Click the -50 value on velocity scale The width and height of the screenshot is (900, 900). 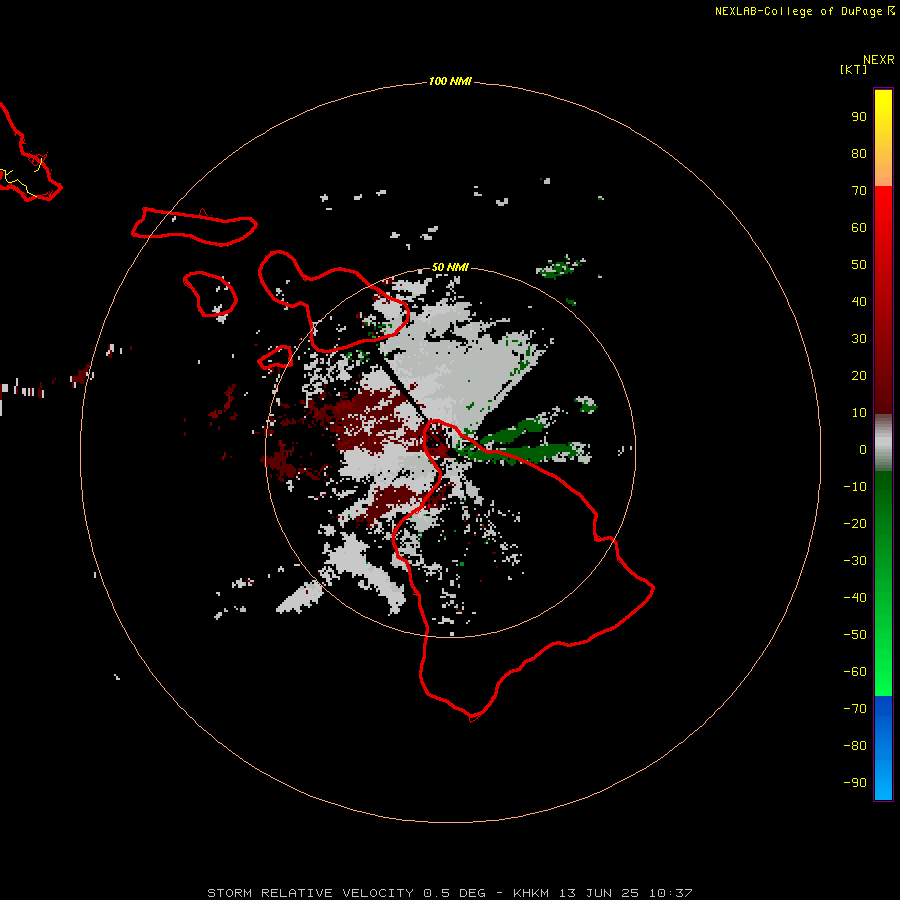coord(855,635)
